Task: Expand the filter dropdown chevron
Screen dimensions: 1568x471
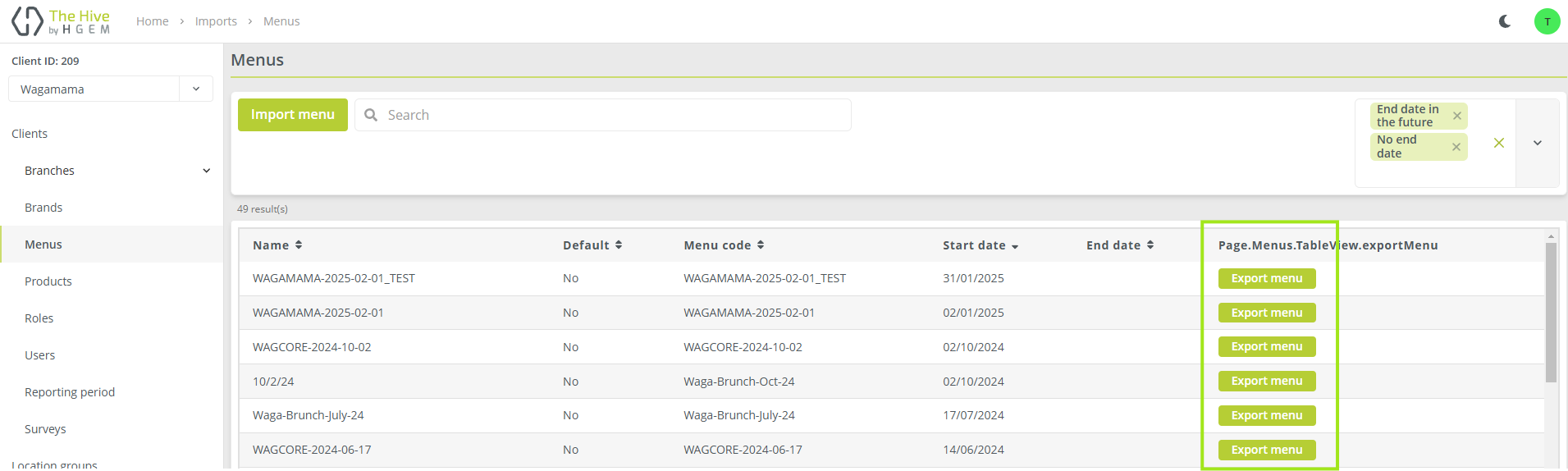Action: 1537,143
